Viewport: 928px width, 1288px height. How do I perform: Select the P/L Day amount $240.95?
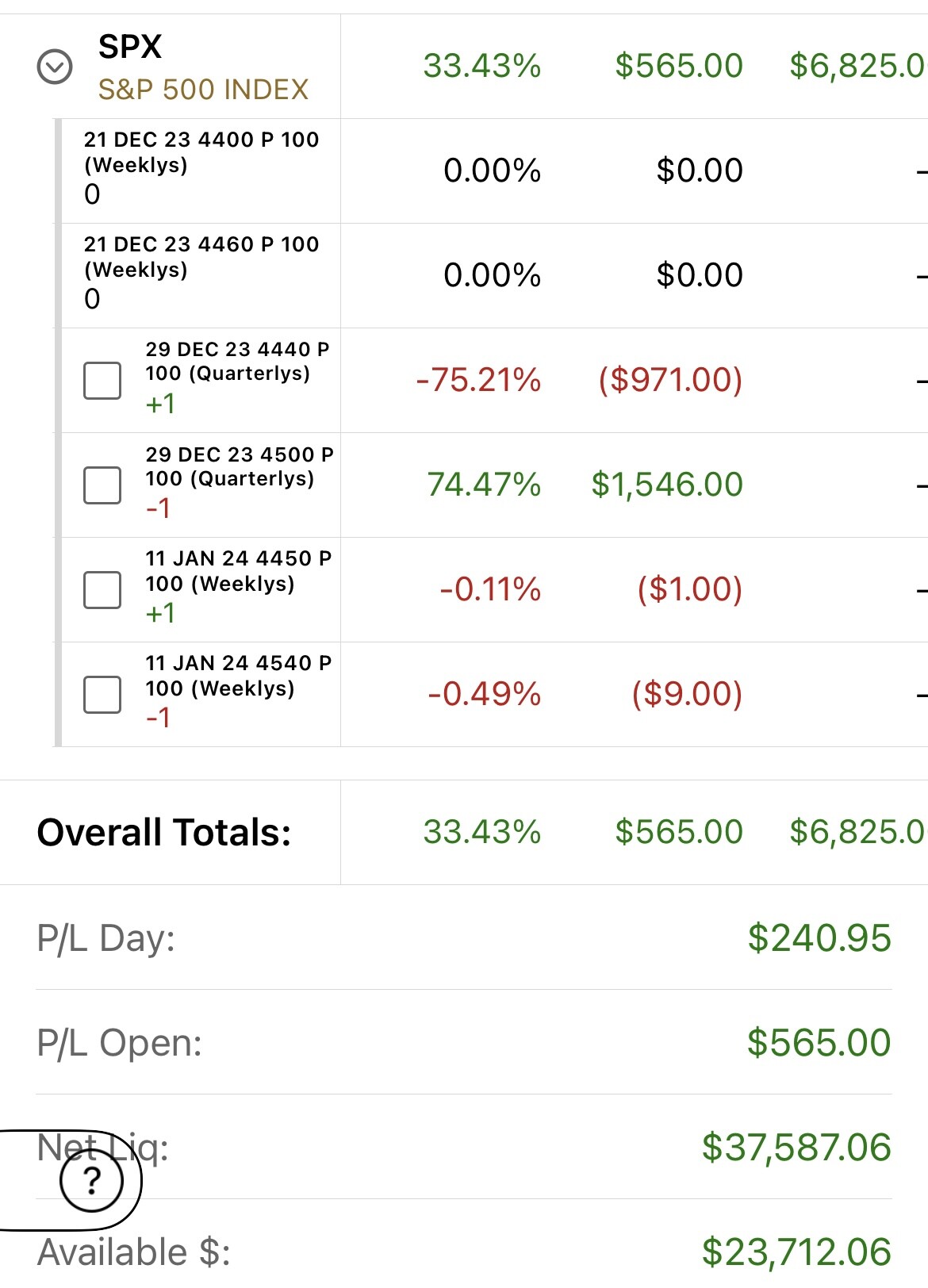tap(820, 937)
